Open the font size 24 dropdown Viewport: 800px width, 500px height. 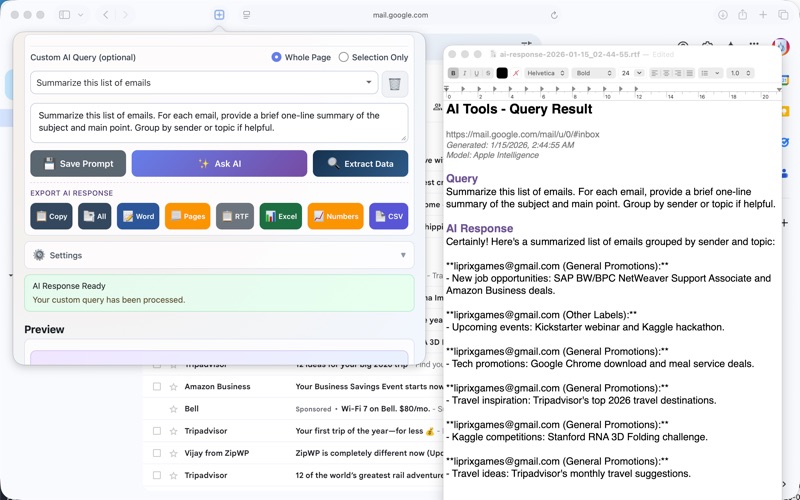639,73
